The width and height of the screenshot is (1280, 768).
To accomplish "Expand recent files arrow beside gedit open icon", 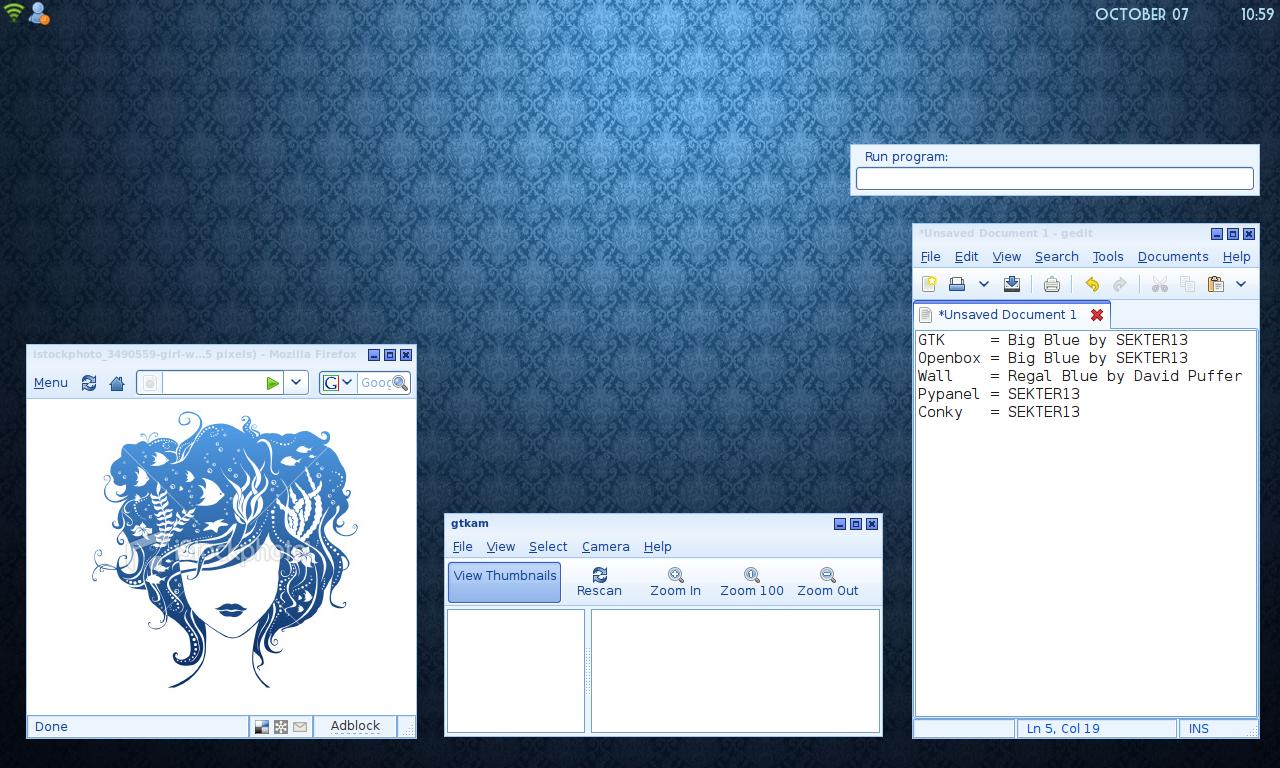I will pos(983,284).
